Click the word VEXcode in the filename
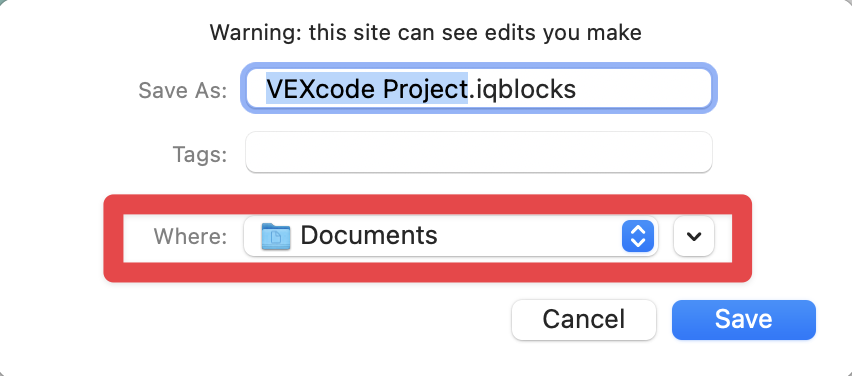This screenshot has height=376, width=852. click(x=321, y=89)
